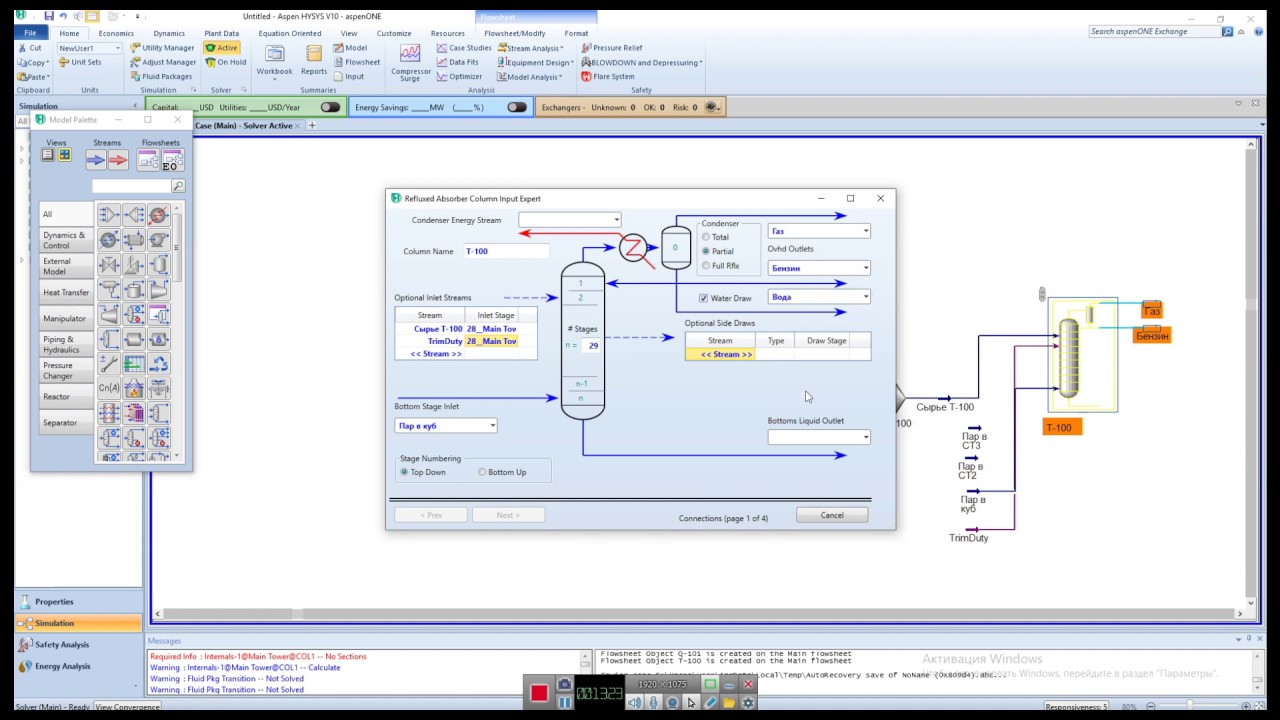Click the Model Palette search magnifier
Viewport: 1280px width, 720px height.
coord(178,186)
